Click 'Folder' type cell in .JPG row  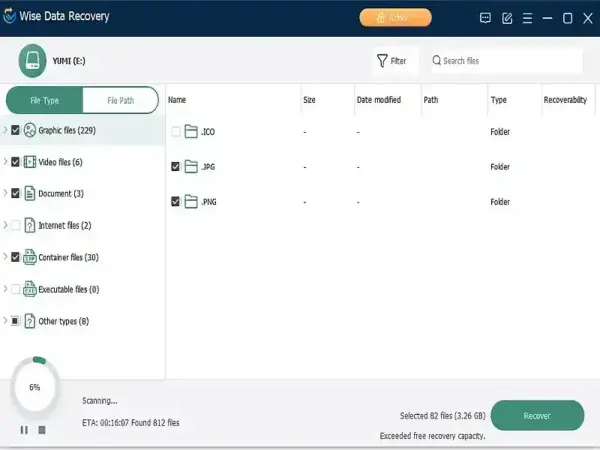click(500, 166)
